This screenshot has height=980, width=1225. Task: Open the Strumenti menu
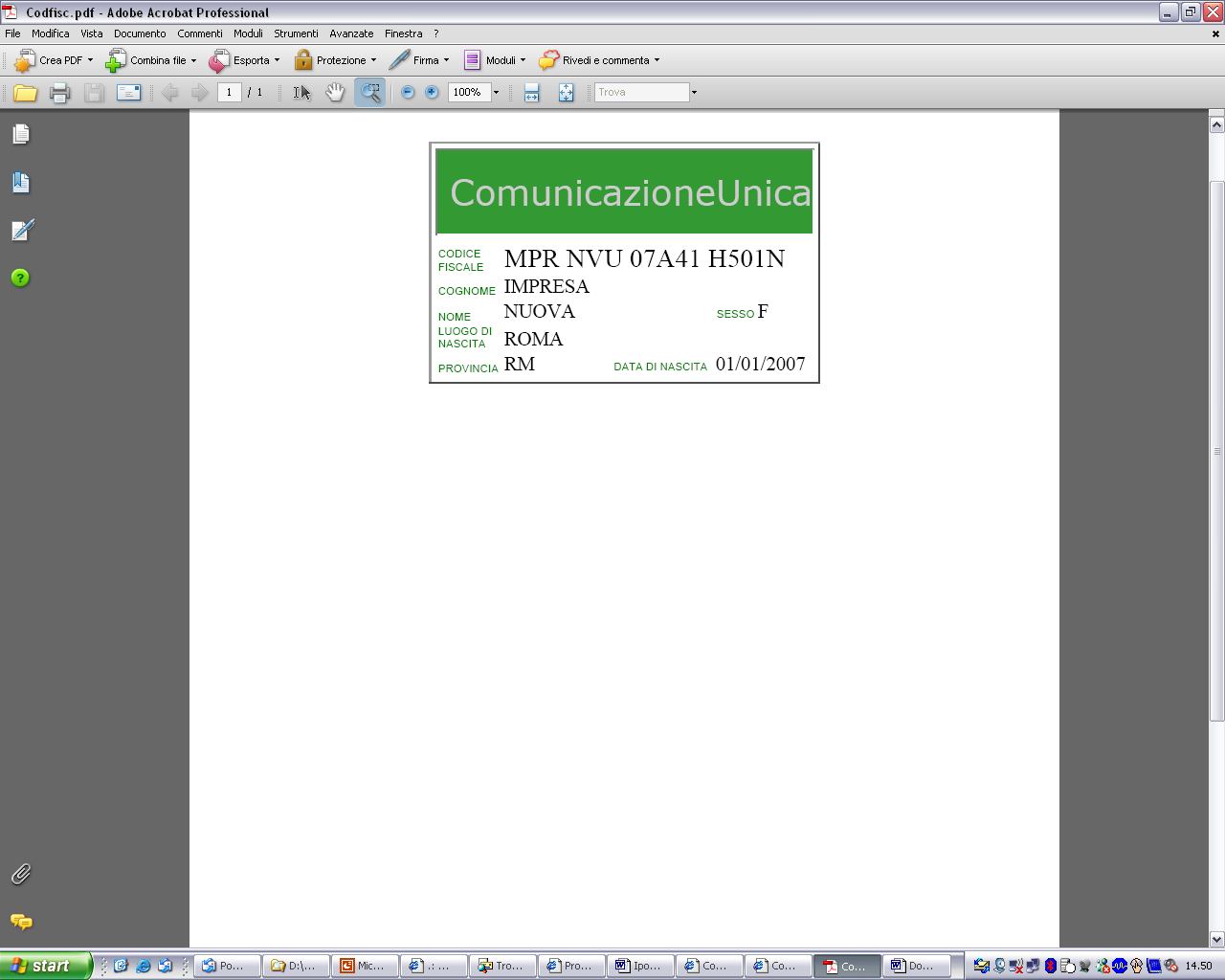(296, 33)
